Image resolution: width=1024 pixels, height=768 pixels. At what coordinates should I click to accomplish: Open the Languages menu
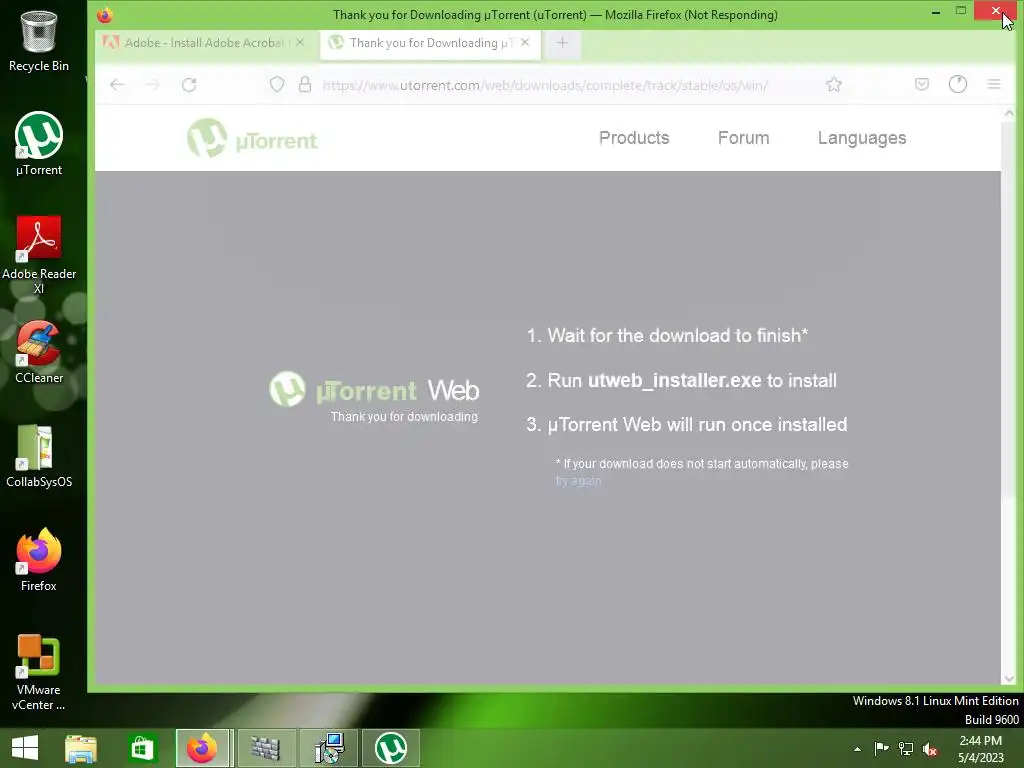point(862,138)
